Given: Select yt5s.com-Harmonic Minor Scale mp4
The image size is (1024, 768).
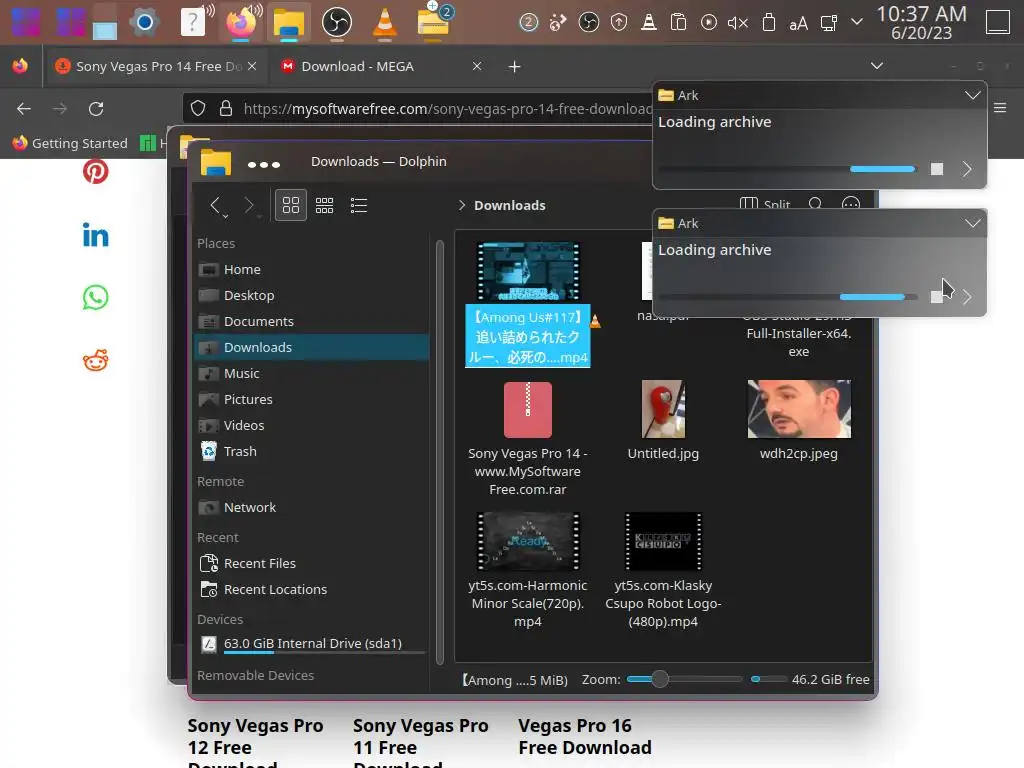Looking at the screenshot, I should pyautogui.click(x=528, y=571).
